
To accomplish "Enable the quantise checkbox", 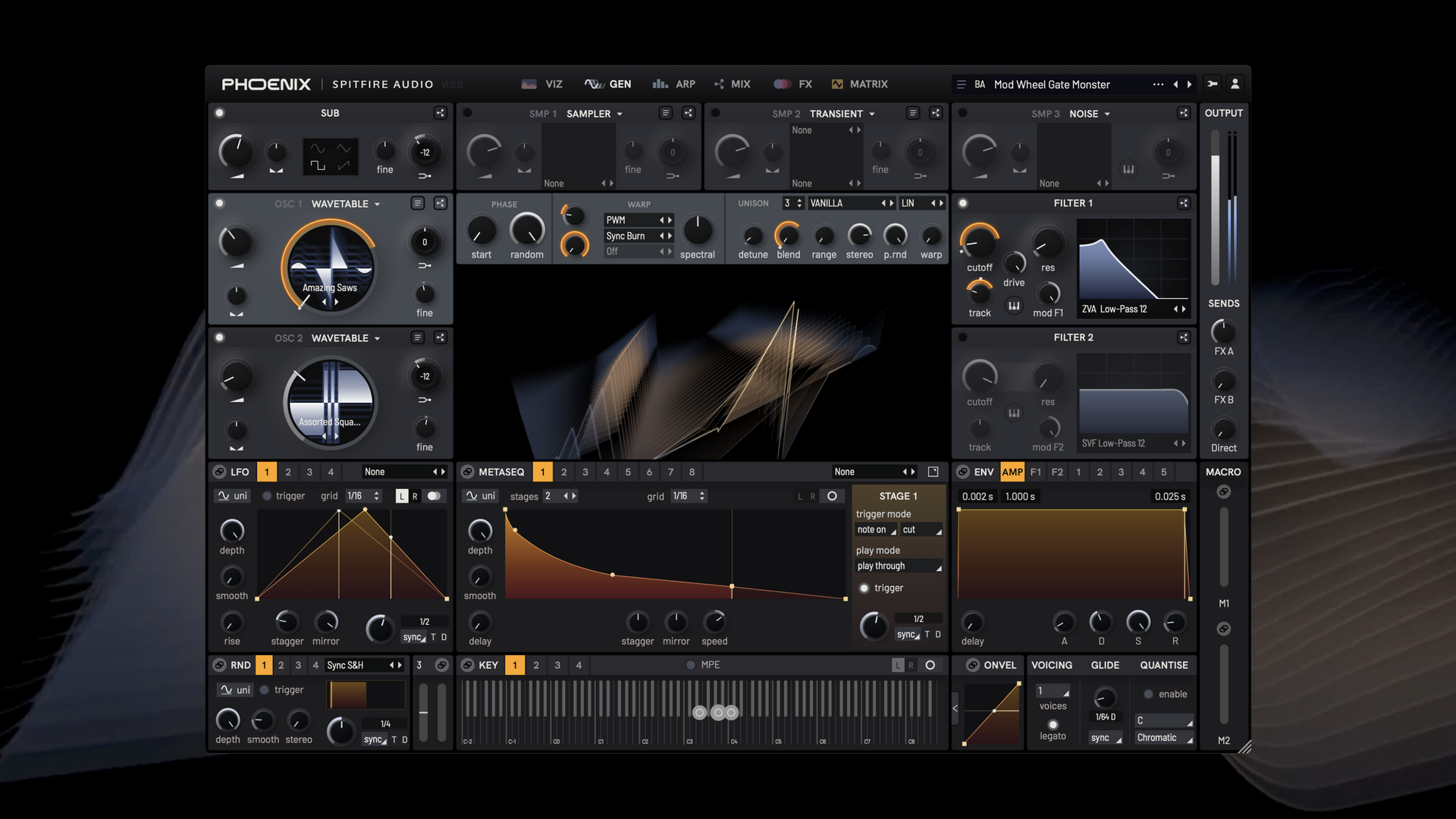I will (1148, 694).
